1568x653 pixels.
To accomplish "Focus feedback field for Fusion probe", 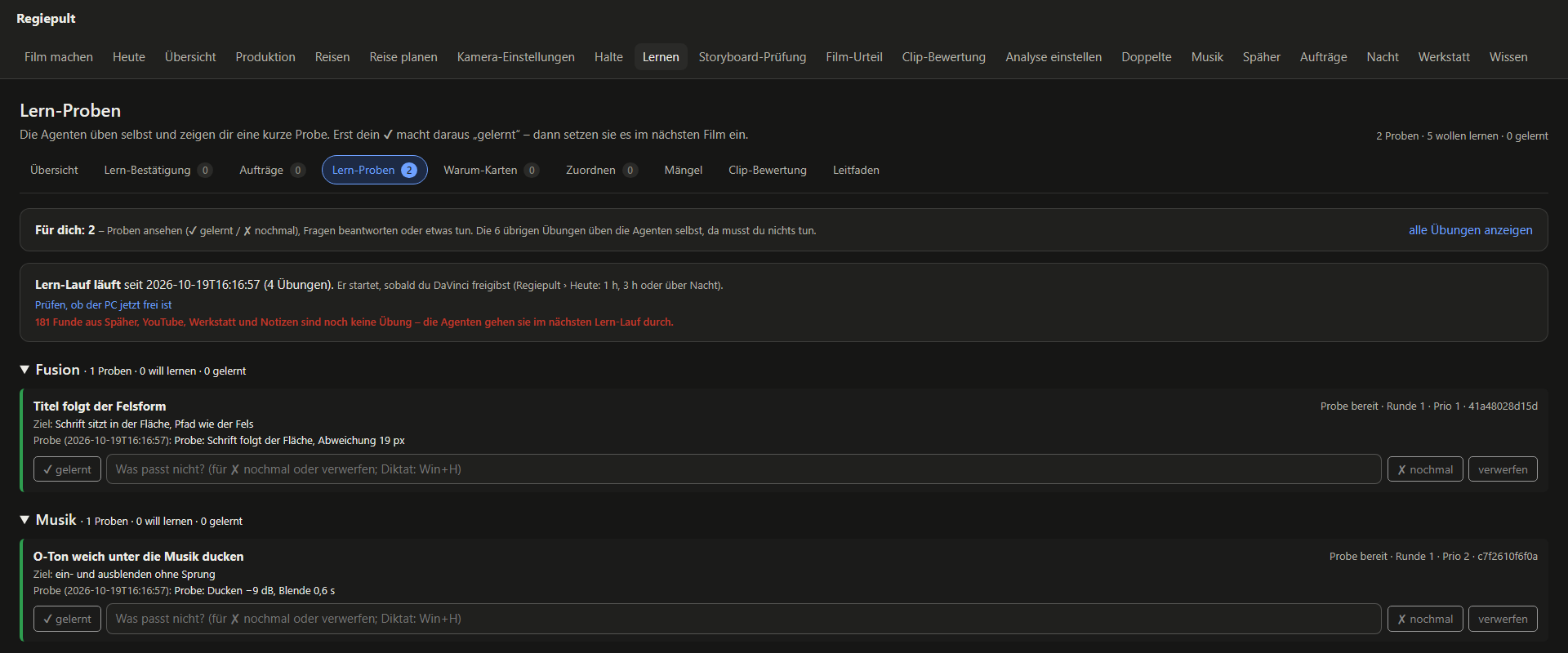I will tap(743, 469).
